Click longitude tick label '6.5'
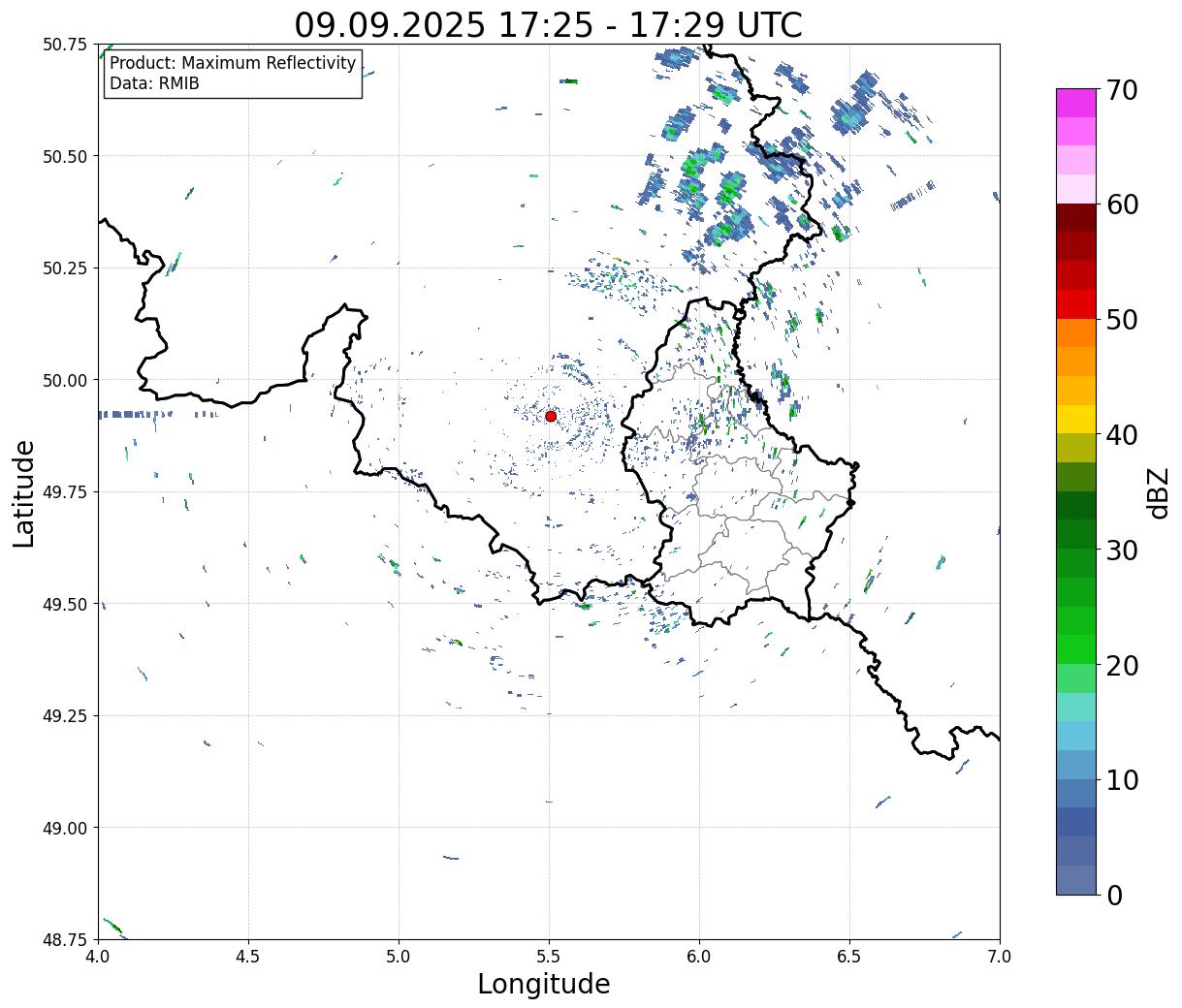Viewport: 1182px width, 1008px height. tap(849, 956)
